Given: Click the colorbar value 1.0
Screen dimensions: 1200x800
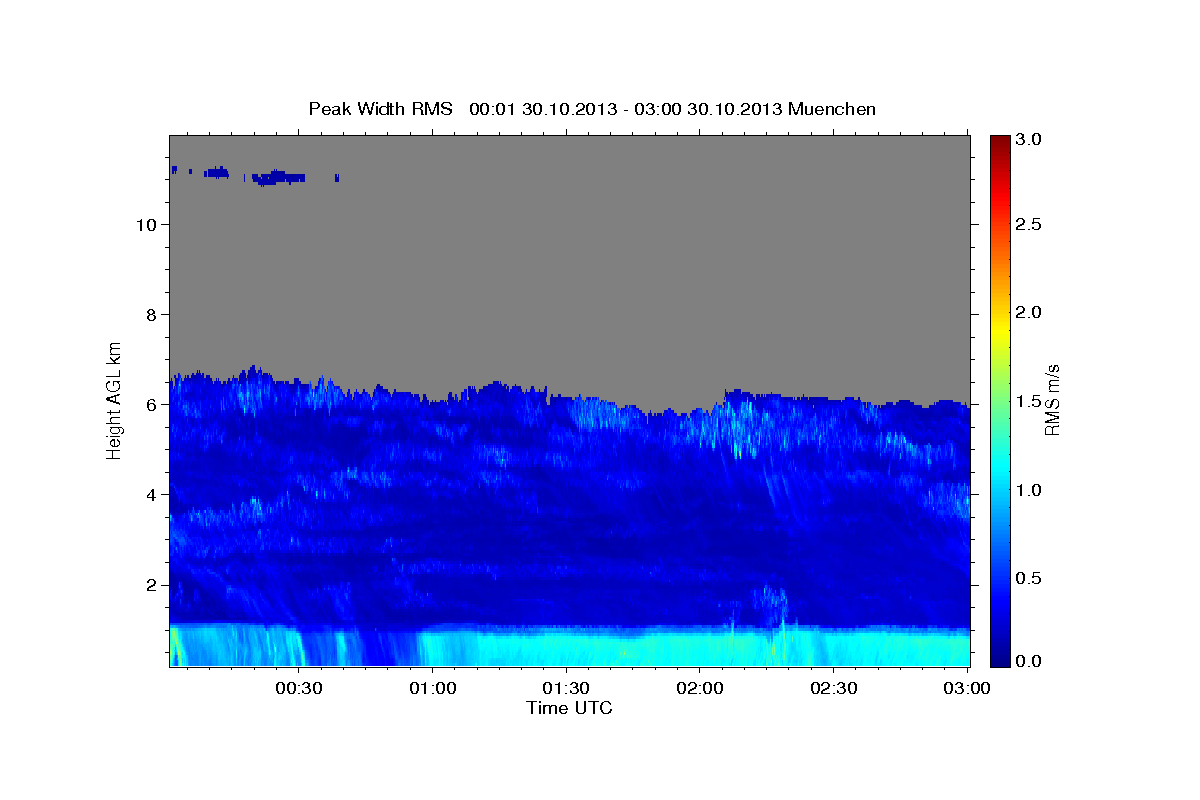Looking at the screenshot, I should pos(1030,490).
